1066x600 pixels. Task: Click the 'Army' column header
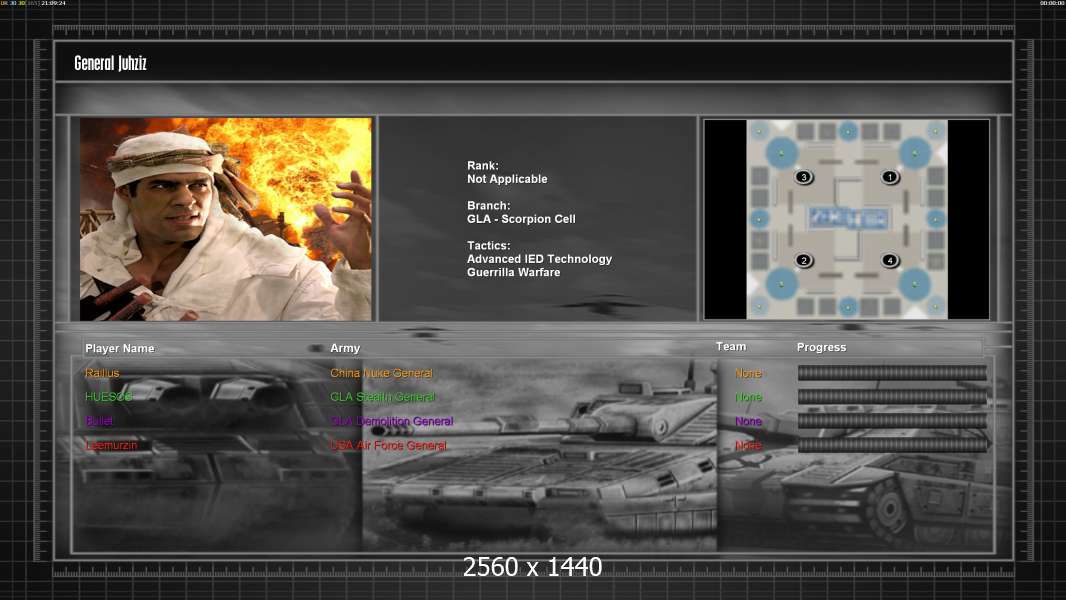click(345, 348)
